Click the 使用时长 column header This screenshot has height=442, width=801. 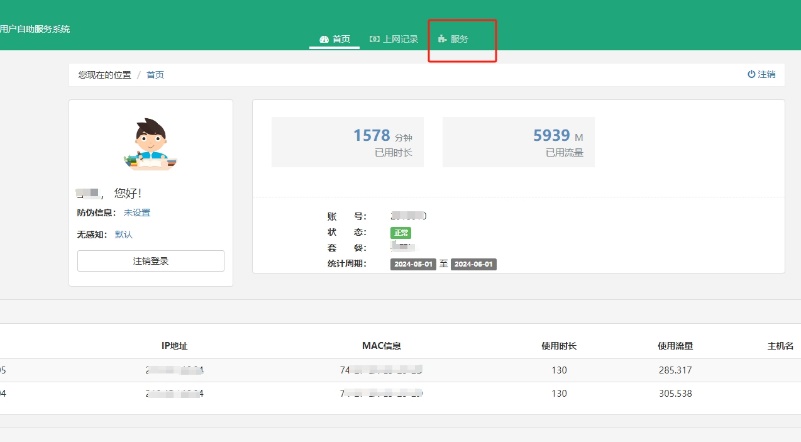pyautogui.click(x=559, y=346)
